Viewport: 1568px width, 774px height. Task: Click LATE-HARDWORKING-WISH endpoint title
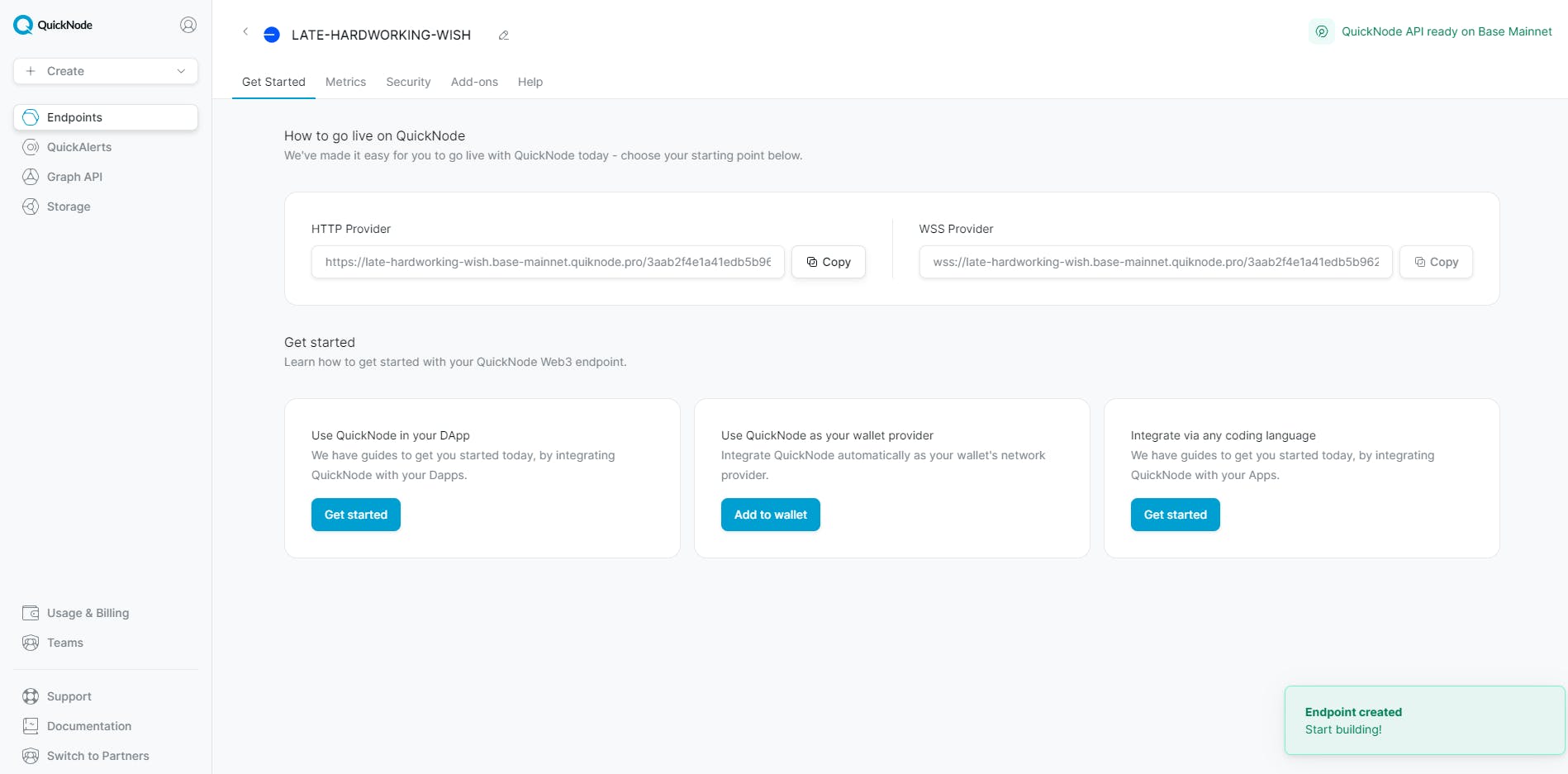(x=381, y=35)
